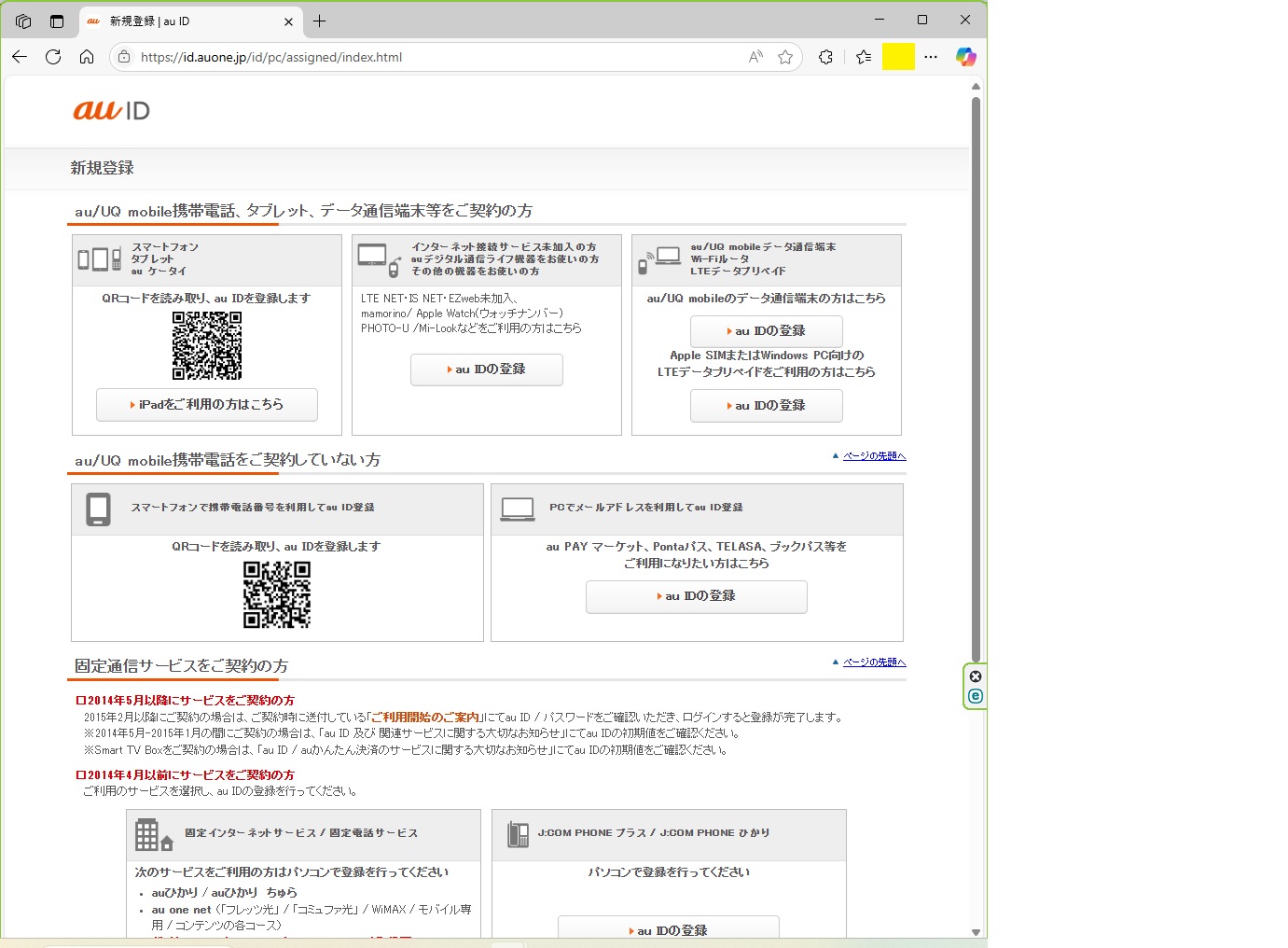Reload the page with refresh icon
The width and height of the screenshot is (1288, 948).
pos(53,57)
